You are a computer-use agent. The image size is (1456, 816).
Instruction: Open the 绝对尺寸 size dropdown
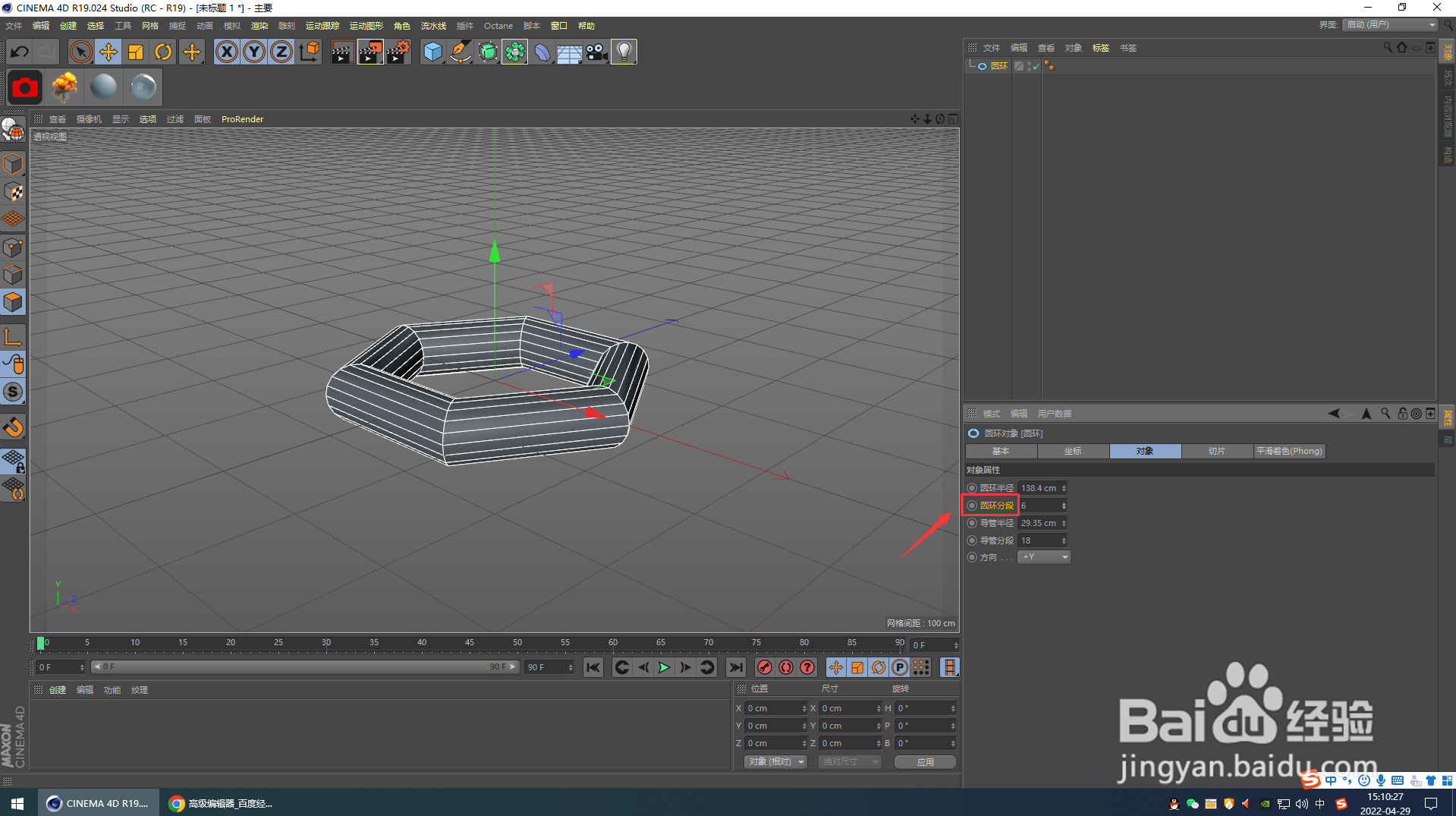pyautogui.click(x=850, y=761)
